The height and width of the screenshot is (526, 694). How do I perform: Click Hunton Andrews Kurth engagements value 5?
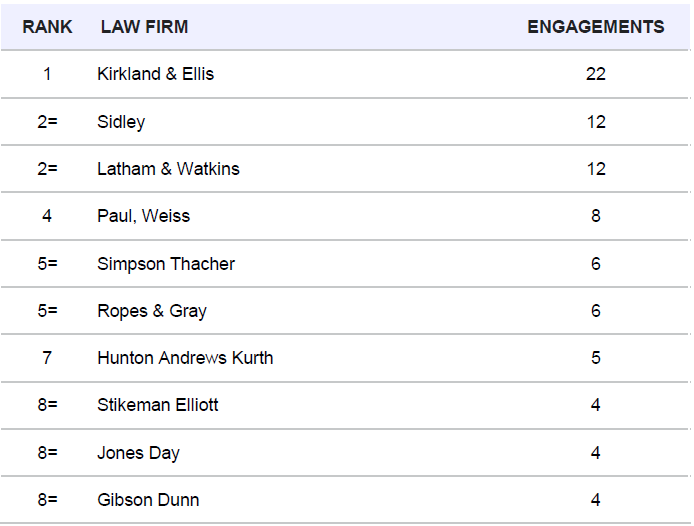tap(596, 358)
